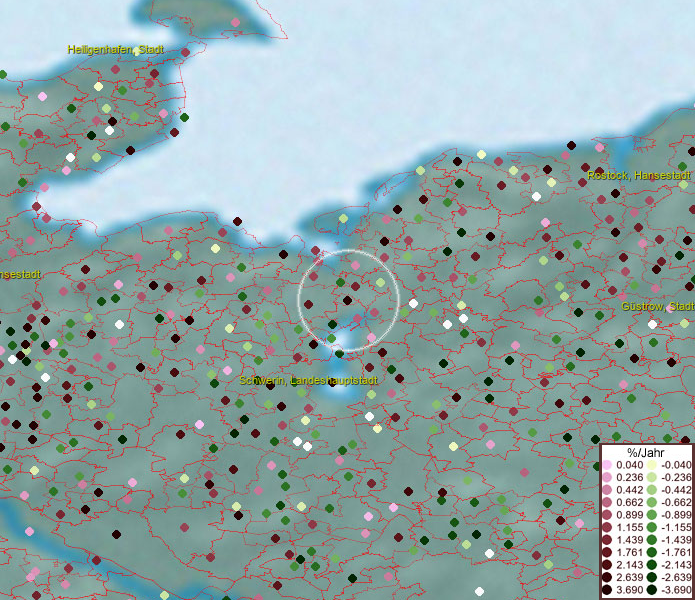Select the 3.690 legend swatch

[608, 590]
